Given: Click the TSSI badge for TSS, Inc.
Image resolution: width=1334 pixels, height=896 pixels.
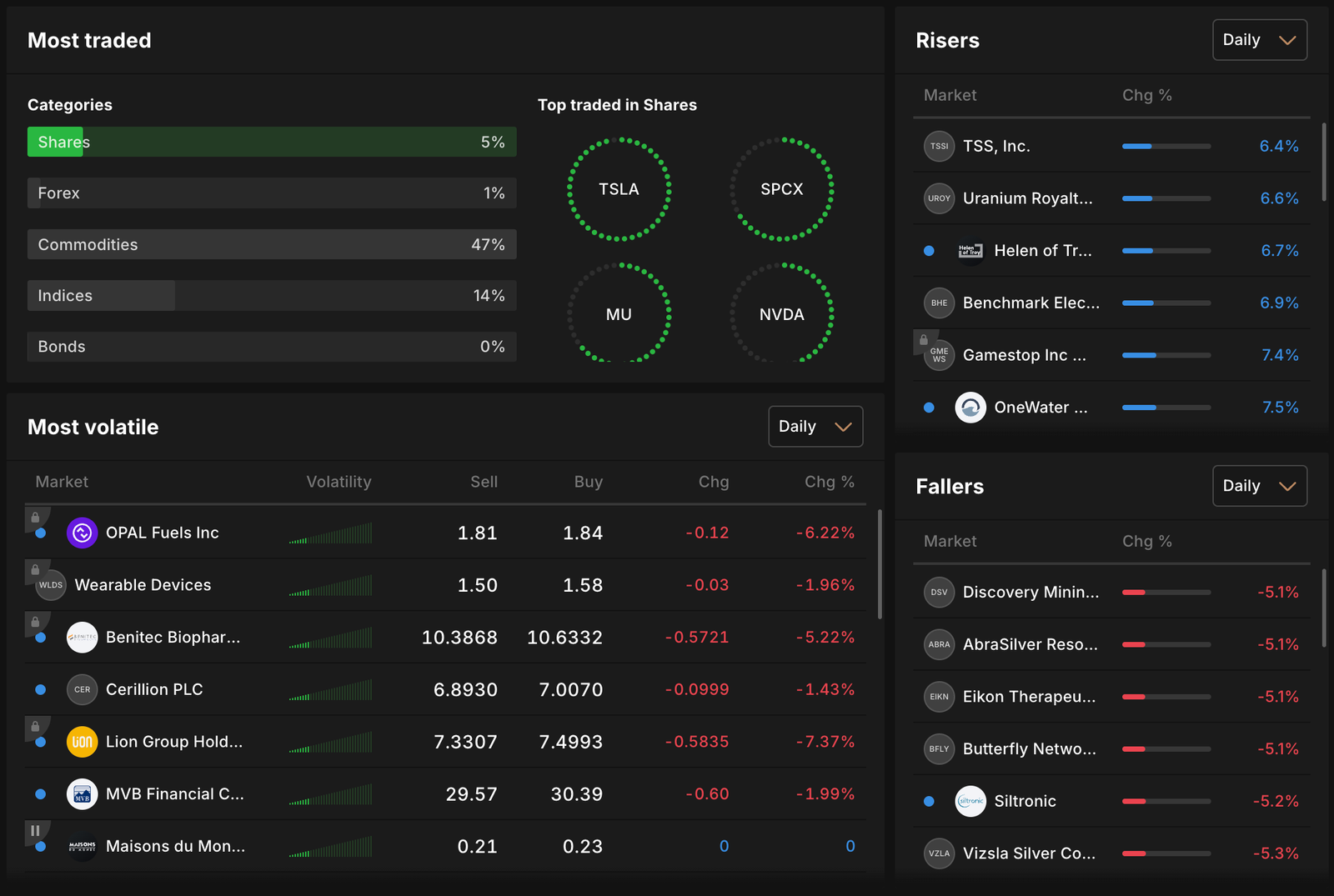Looking at the screenshot, I should 939,146.
